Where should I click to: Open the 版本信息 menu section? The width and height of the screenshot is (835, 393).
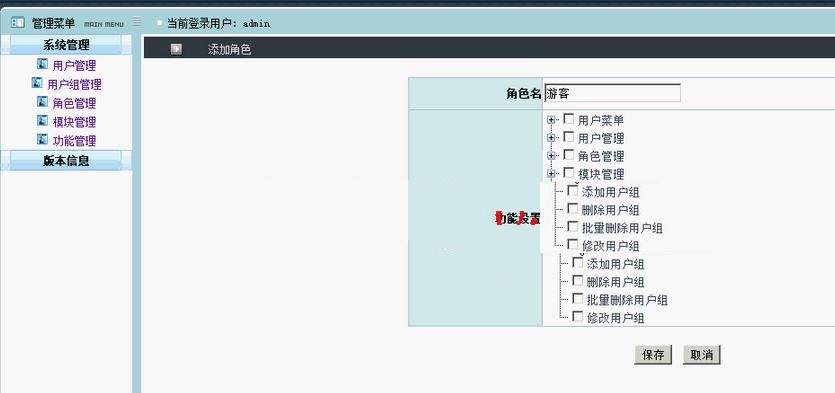click(66, 160)
